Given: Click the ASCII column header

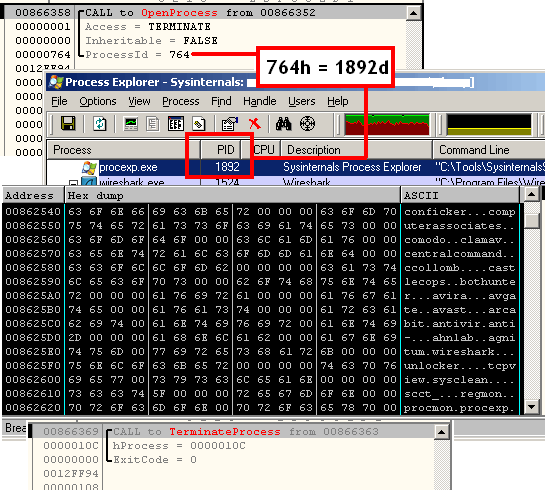Looking at the screenshot, I should tap(459, 195).
